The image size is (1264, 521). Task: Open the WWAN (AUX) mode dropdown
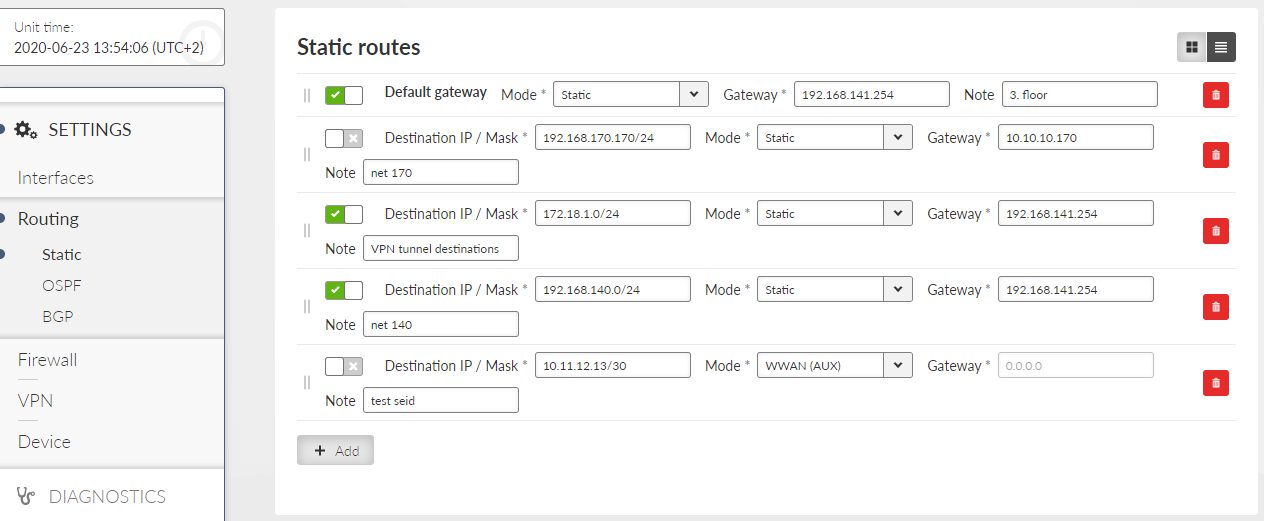pyautogui.click(x=834, y=365)
